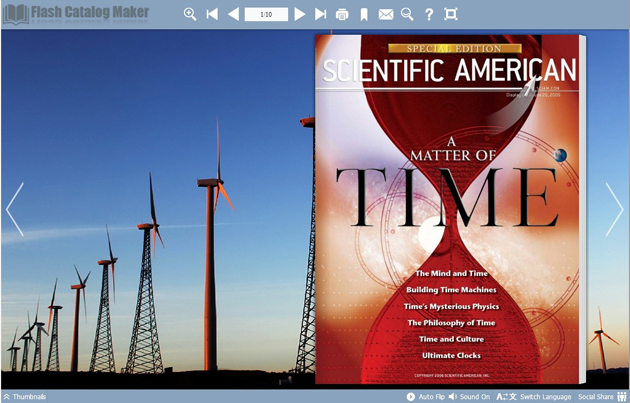The width and height of the screenshot is (630, 403).
Task: Flip backward with large left side arrow
Action: 15,209
